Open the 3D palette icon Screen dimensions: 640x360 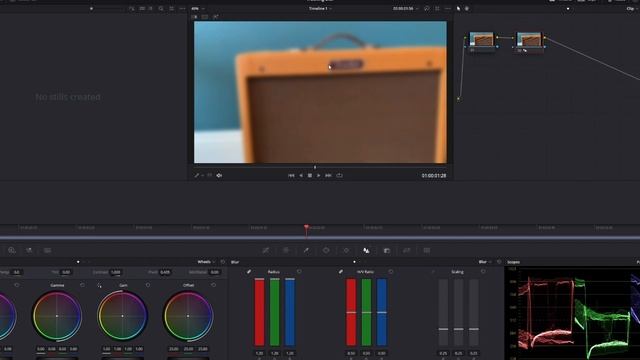point(427,250)
